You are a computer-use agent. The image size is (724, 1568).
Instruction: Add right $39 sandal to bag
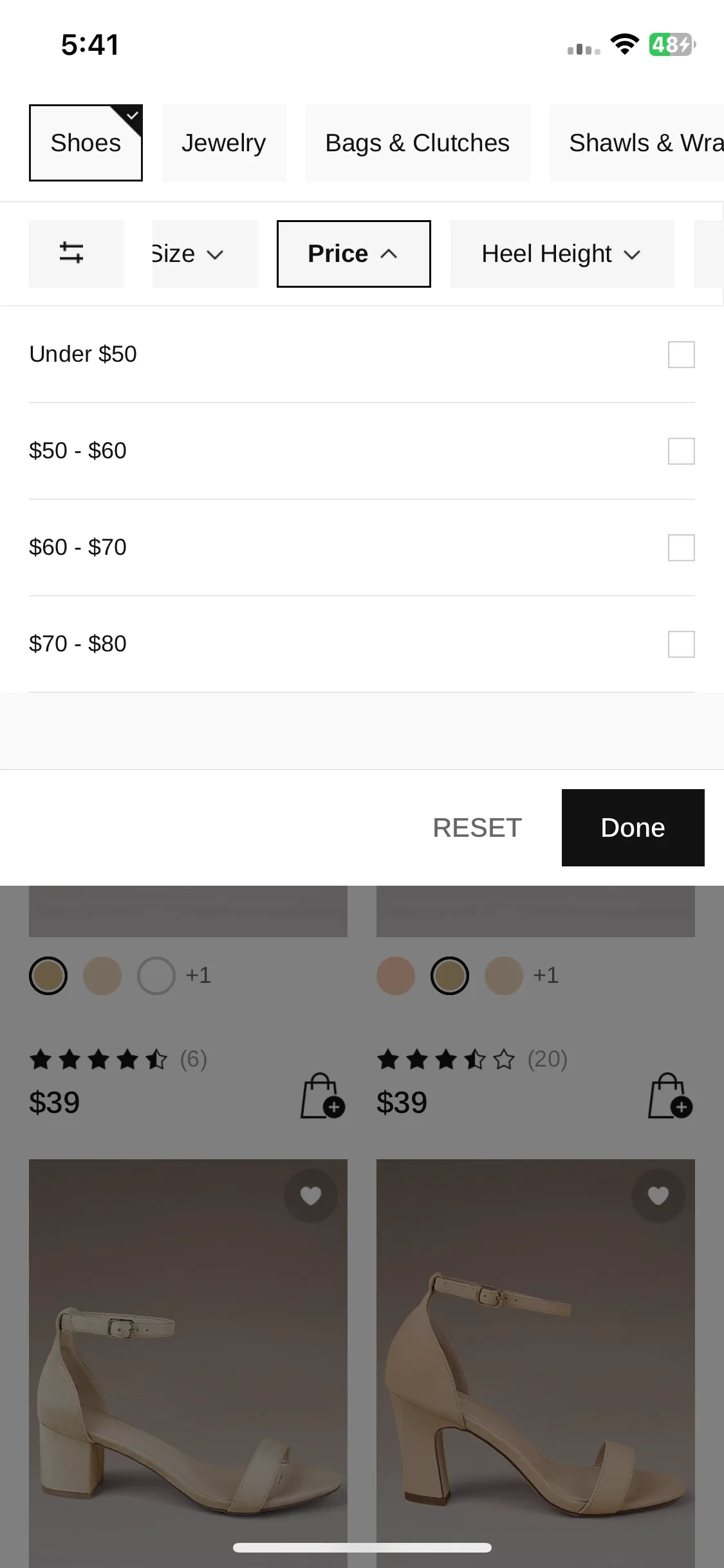click(671, 1096)
